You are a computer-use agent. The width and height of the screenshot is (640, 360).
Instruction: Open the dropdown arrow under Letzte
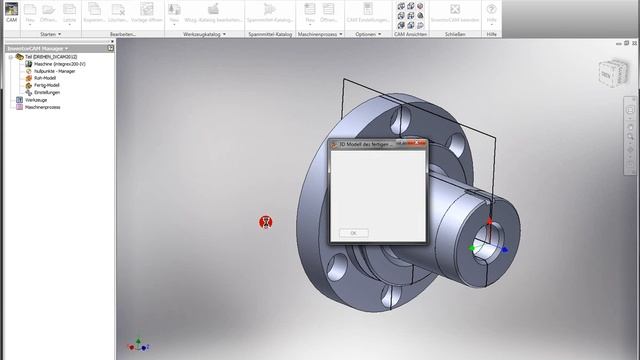pos(69,25)
